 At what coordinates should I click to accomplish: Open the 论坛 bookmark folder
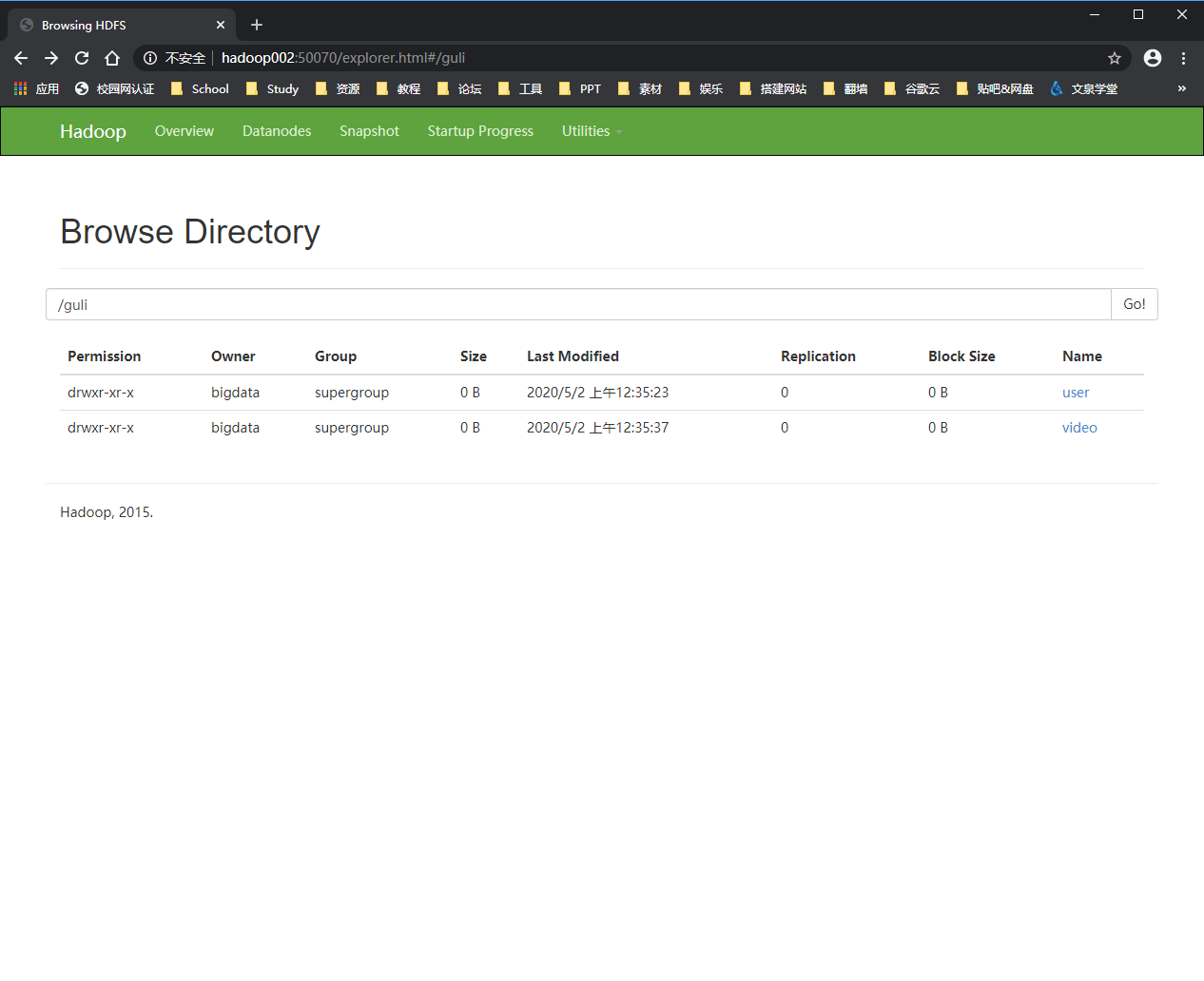pos(459,88)
